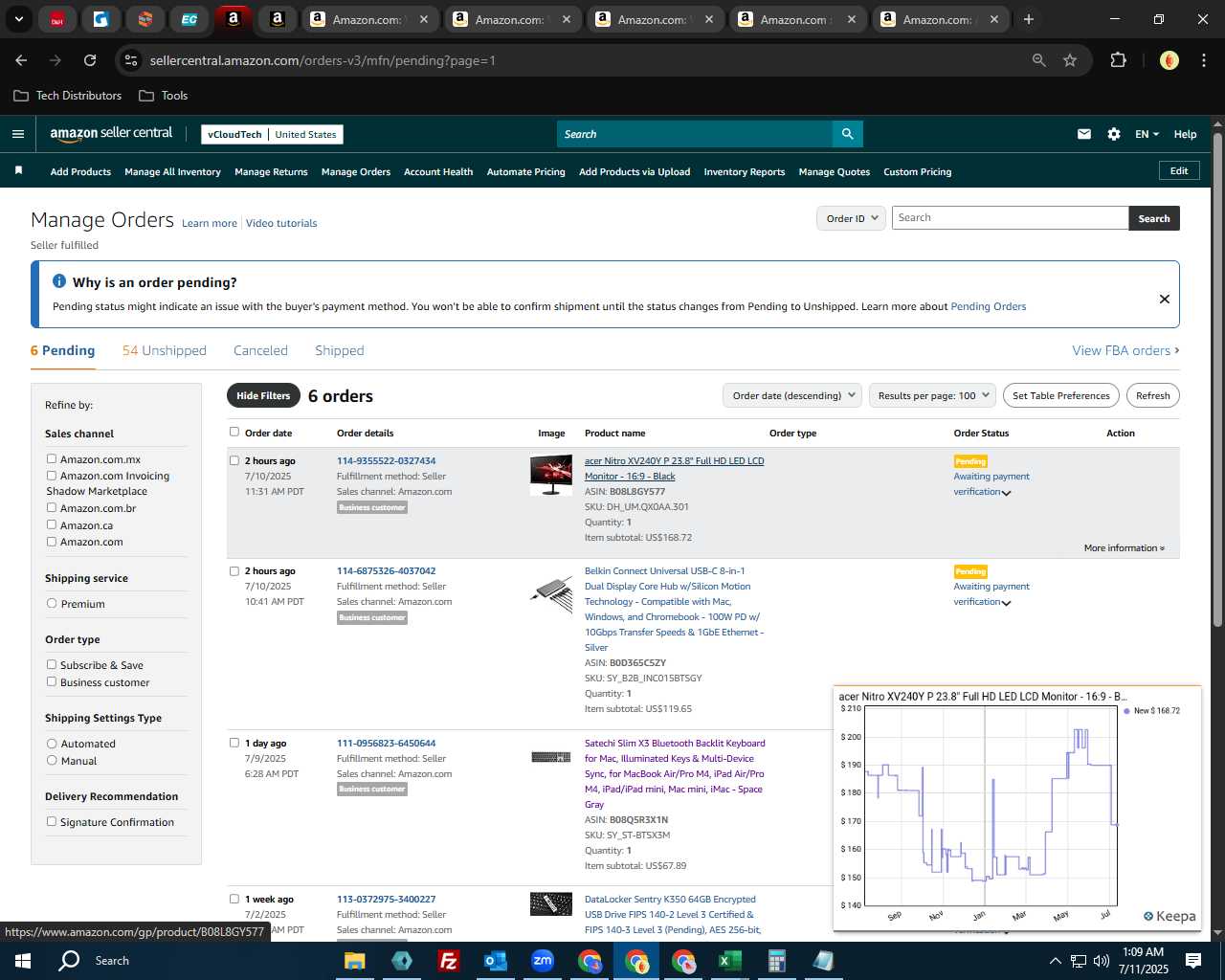Screen dimensions: 1225x980
Task: Select all orders with header checkbox
Action: (234, 433)
